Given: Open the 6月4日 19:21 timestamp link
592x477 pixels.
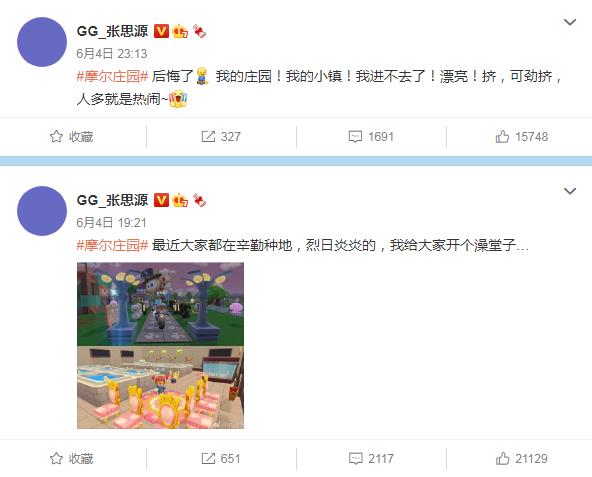Looking at the screenshot, I should (111, 222).
